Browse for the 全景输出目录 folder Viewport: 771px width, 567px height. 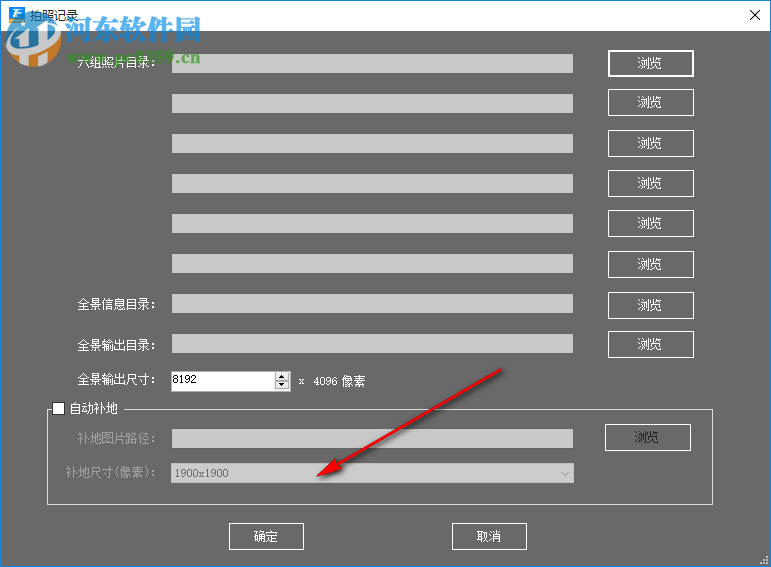pyautogui.click(x=651, y=344)
